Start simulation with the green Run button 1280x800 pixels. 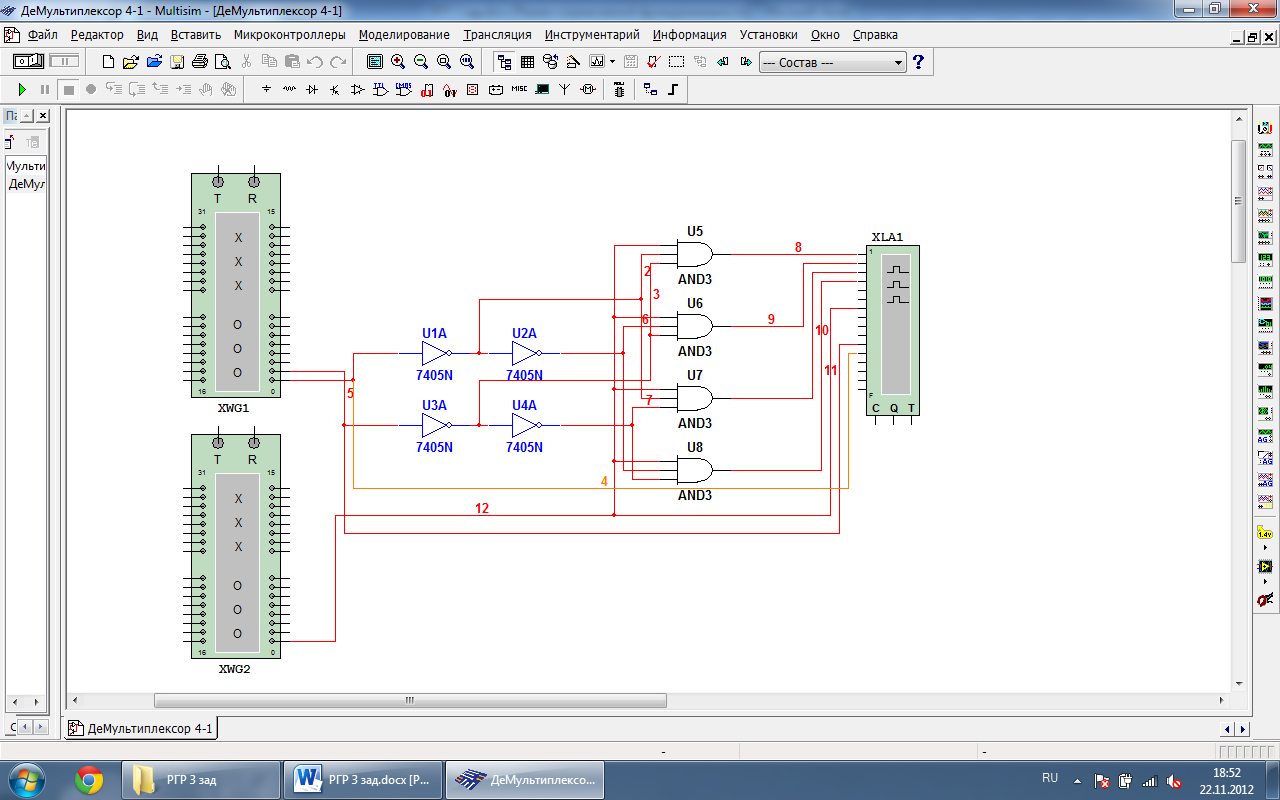click(22, 90)
